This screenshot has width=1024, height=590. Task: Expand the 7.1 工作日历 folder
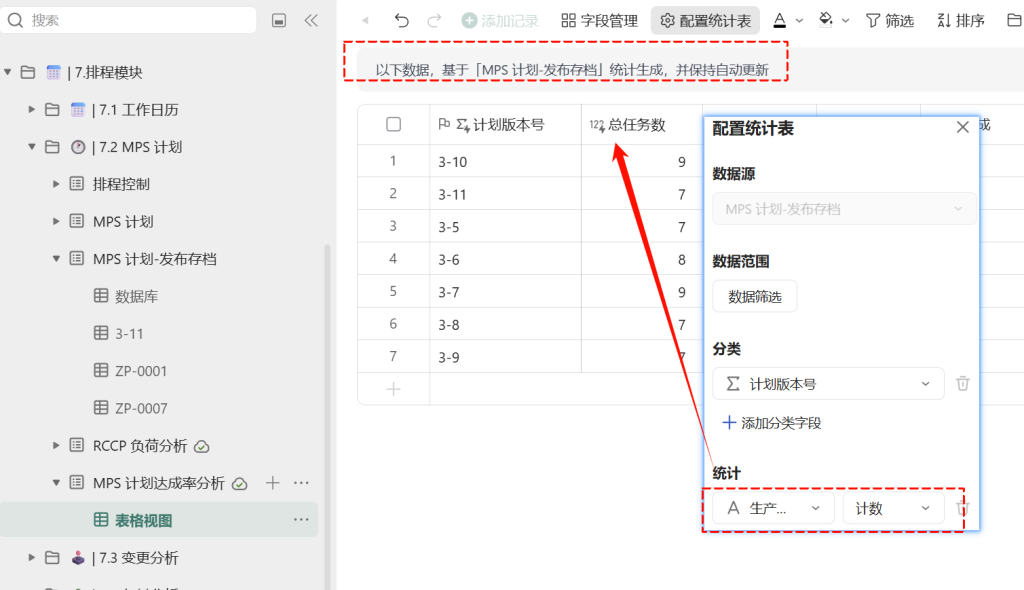coord(31,109)
